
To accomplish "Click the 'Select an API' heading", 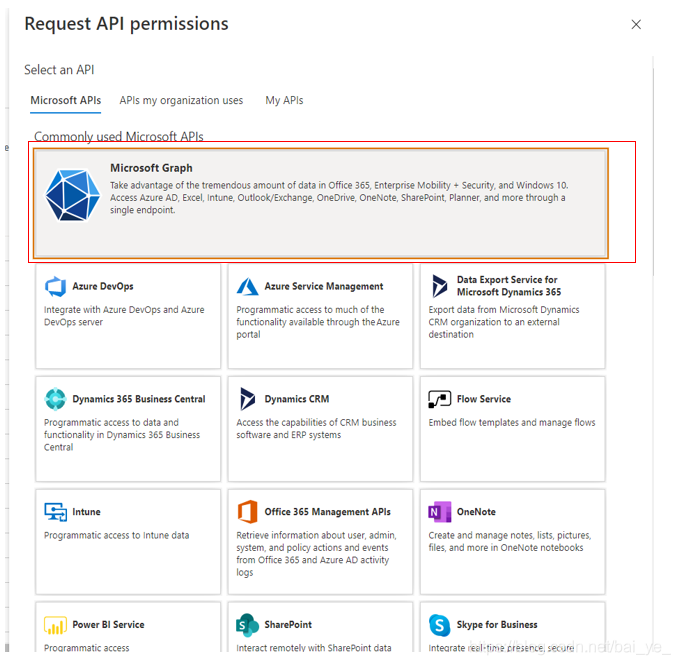I will pos(59,70).
